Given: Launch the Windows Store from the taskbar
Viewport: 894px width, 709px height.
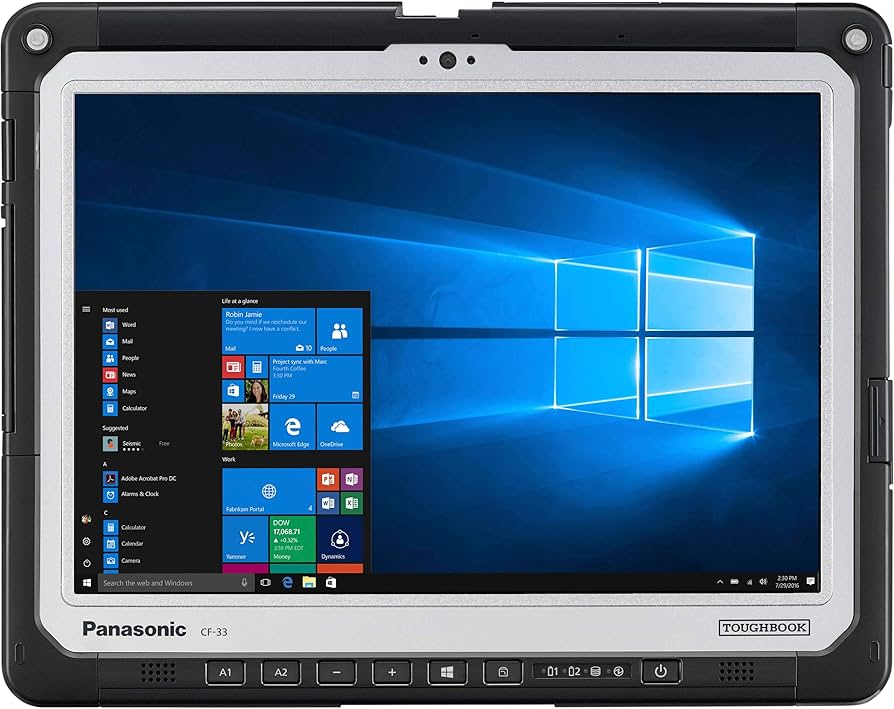Looking at the screenshot, I should [332, 582].
